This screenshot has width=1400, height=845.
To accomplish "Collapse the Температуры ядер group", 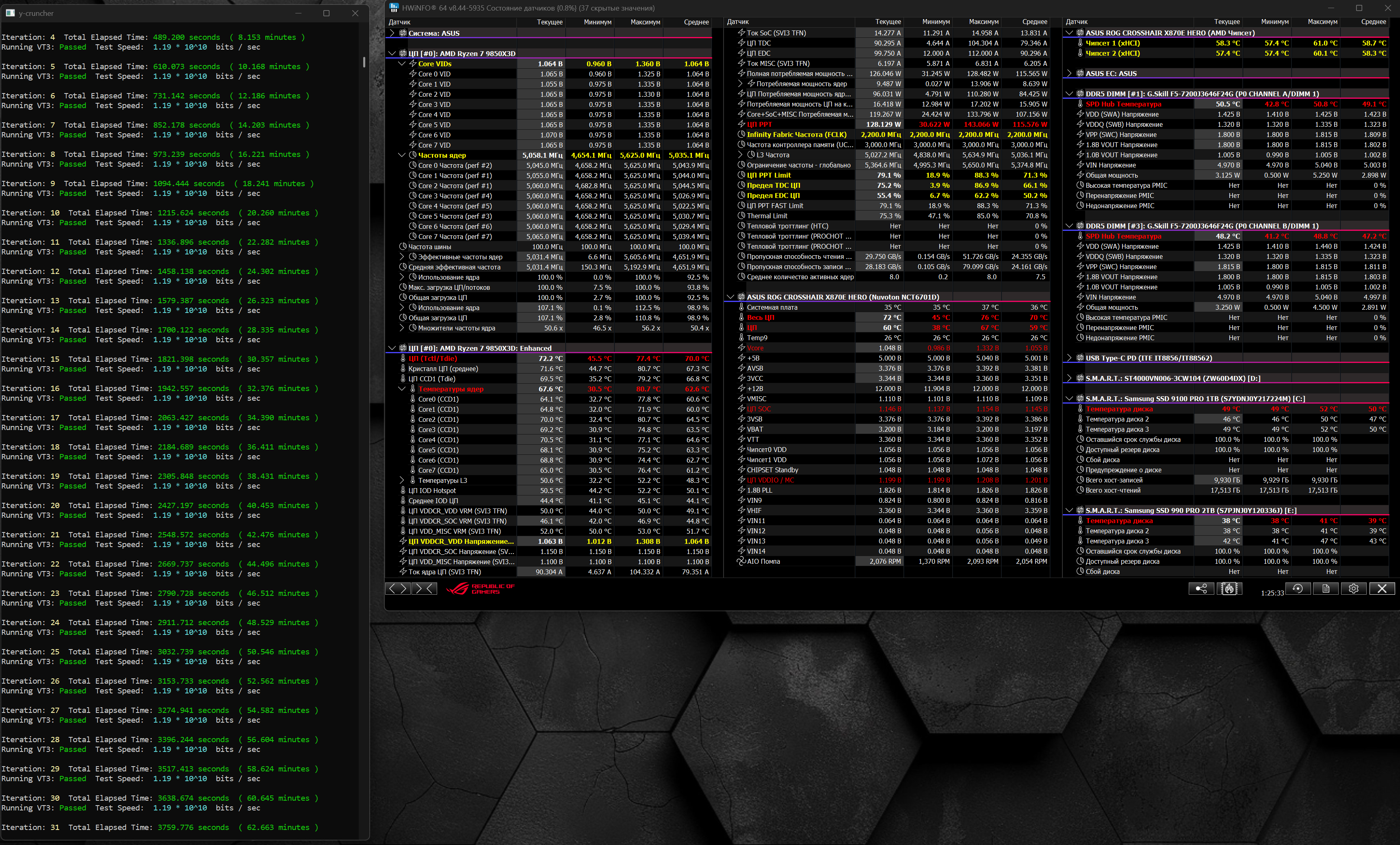I will 402,389.
